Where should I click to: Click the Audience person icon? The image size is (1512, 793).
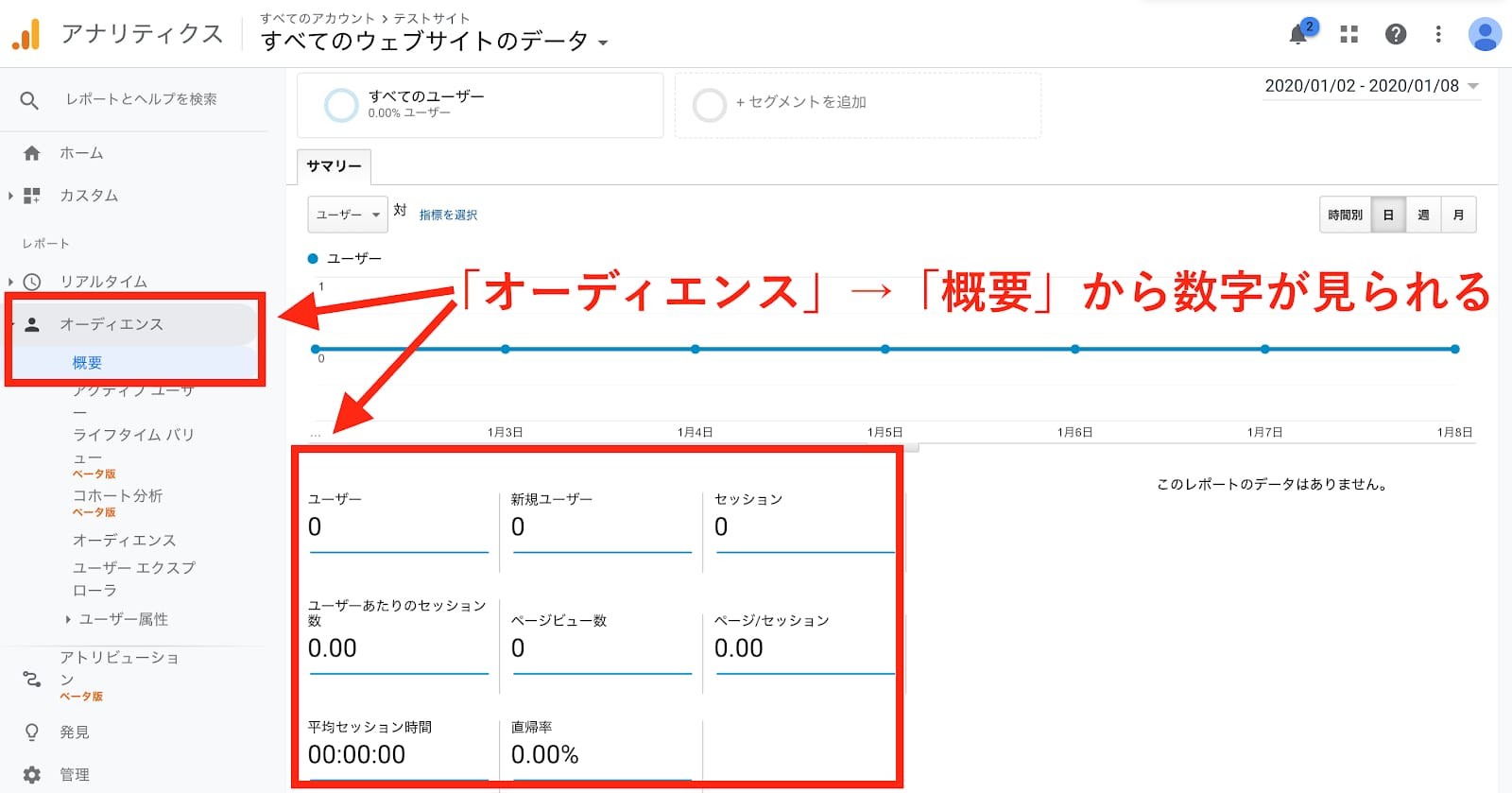point(32,324)
